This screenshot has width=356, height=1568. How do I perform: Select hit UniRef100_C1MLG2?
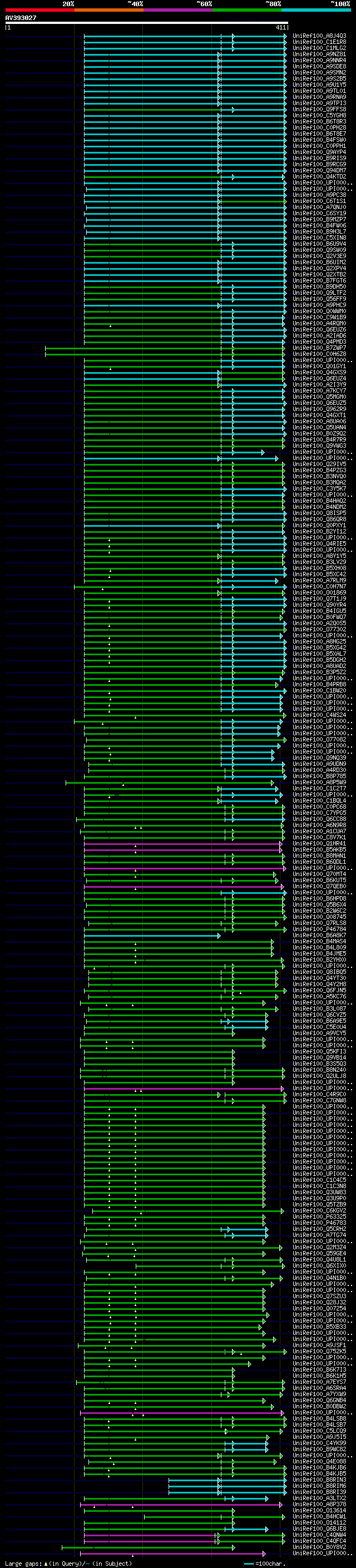[319, 48]
